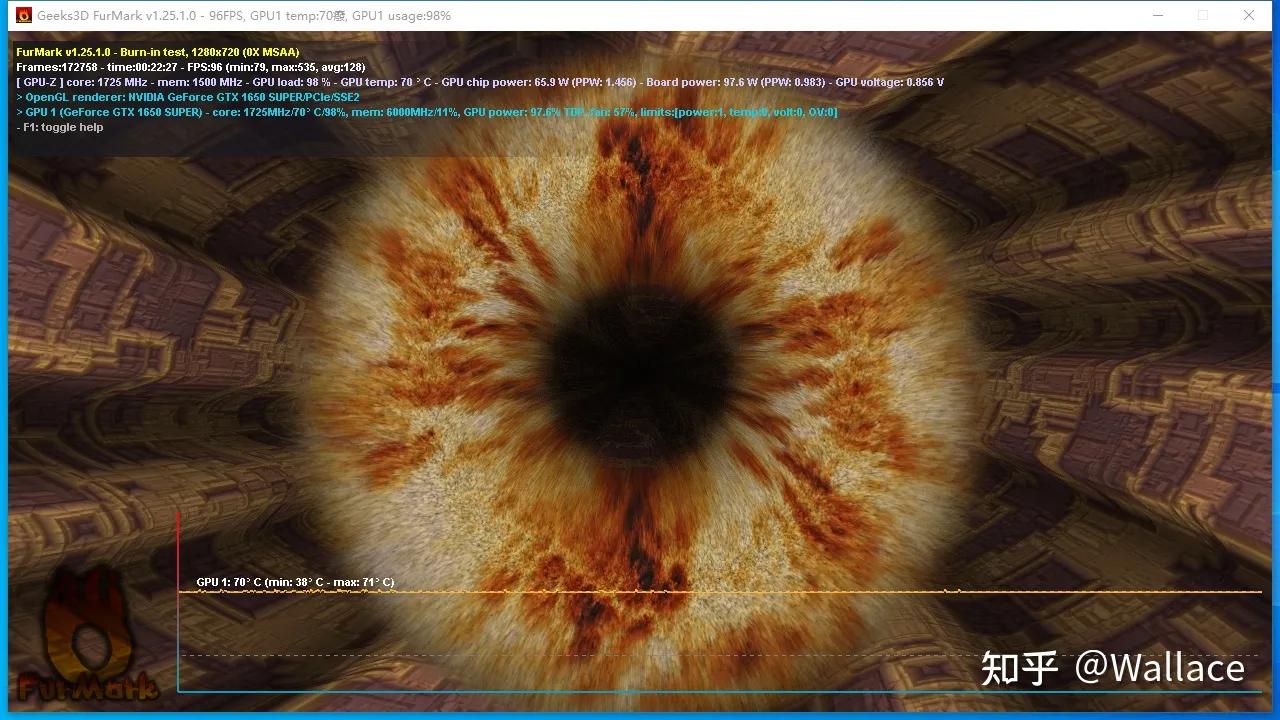Maximize the FurMark window

[1203, 15]
